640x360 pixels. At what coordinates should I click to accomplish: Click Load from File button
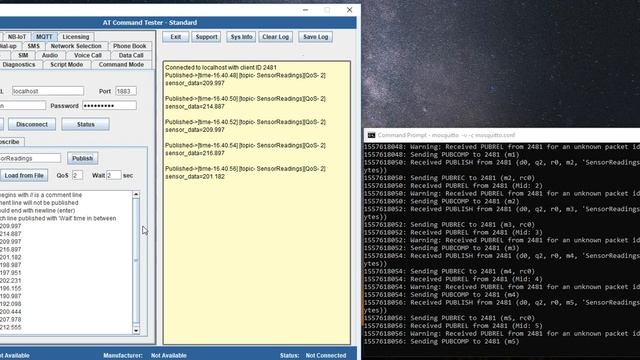(x=24, y=176)
